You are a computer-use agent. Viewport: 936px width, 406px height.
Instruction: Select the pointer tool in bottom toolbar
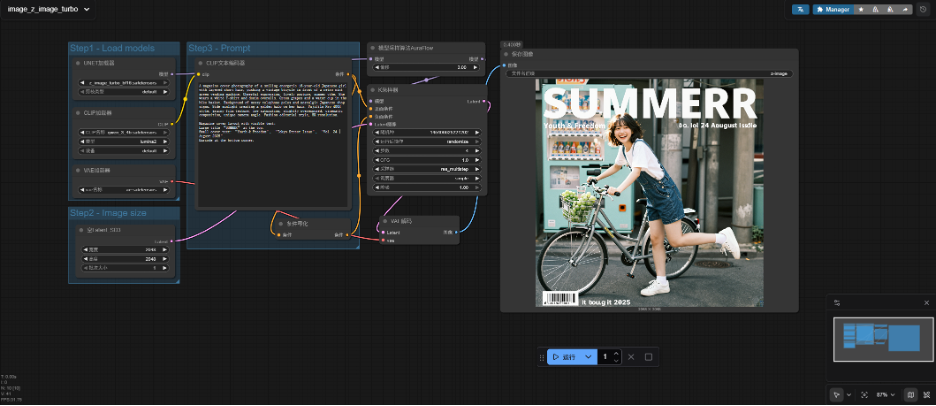tap(837, 395)
